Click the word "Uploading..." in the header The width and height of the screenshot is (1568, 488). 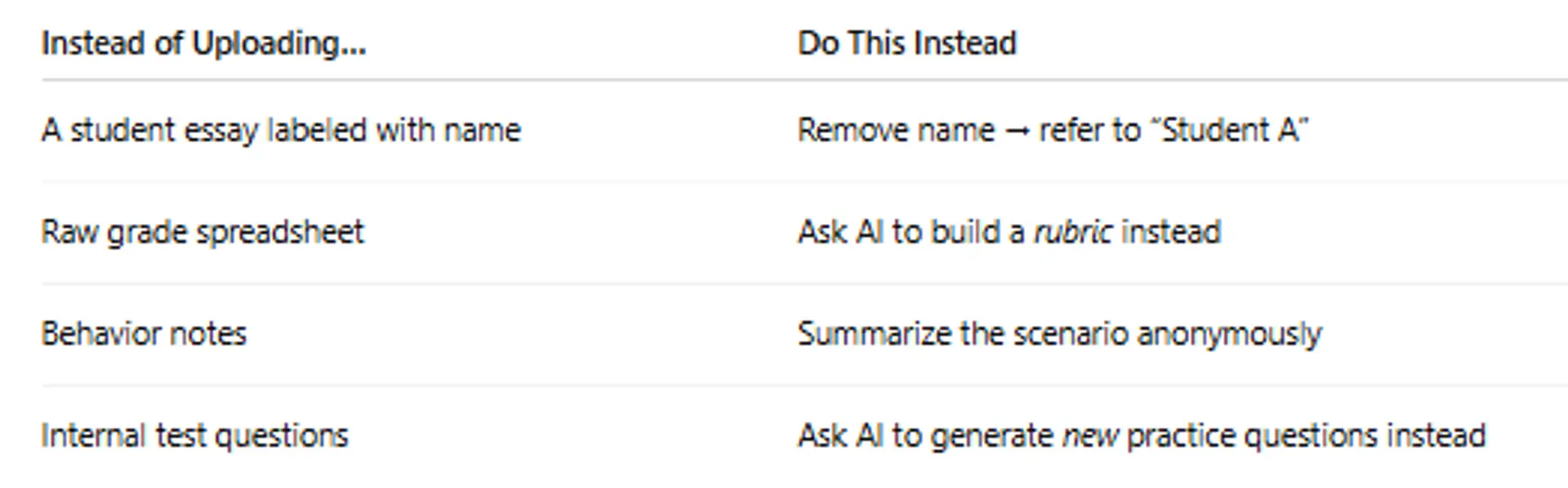click(x=278, y=43)
